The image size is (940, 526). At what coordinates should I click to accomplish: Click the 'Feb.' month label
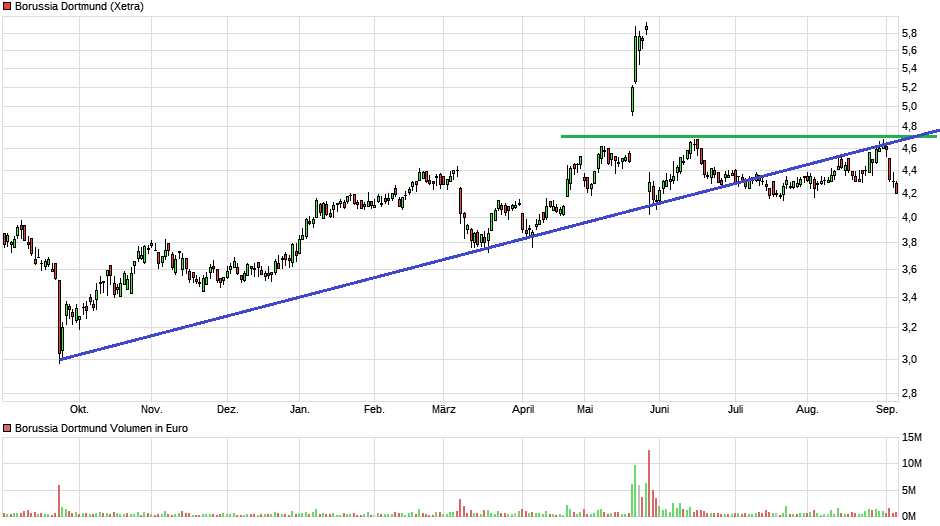374,410
